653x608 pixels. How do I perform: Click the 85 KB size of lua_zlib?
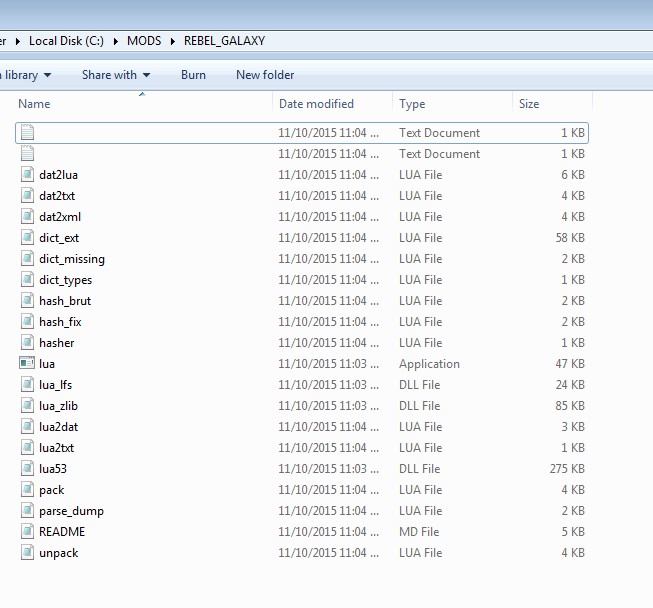tap(570, 405)
